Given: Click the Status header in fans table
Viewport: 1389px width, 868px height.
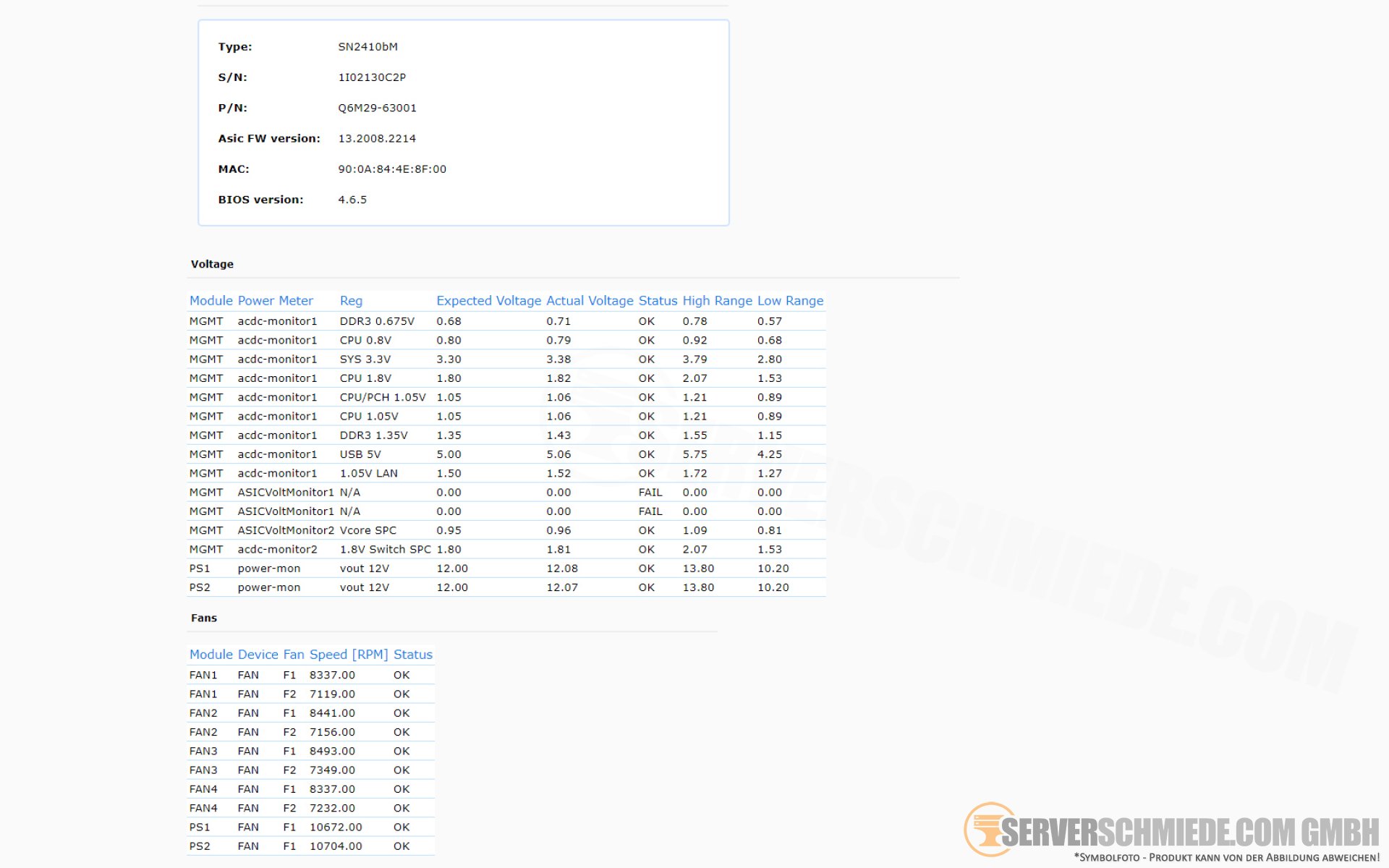Looking at the screenshot, I should [x=412, y=654].
